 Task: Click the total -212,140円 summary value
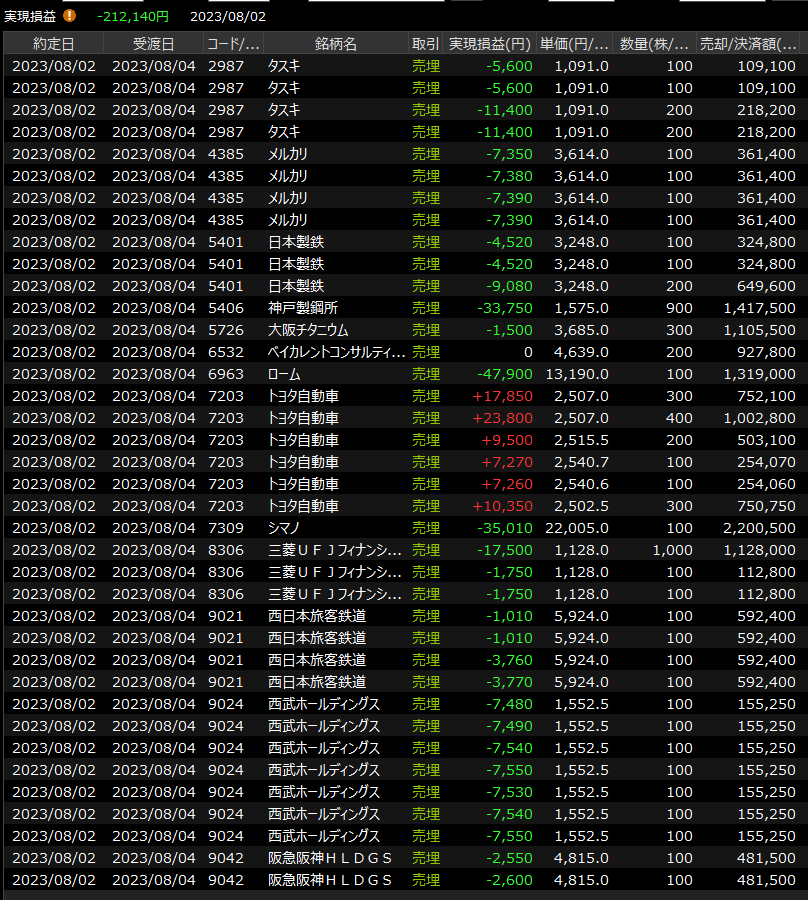pyautogui.click(x=133, y=16)
